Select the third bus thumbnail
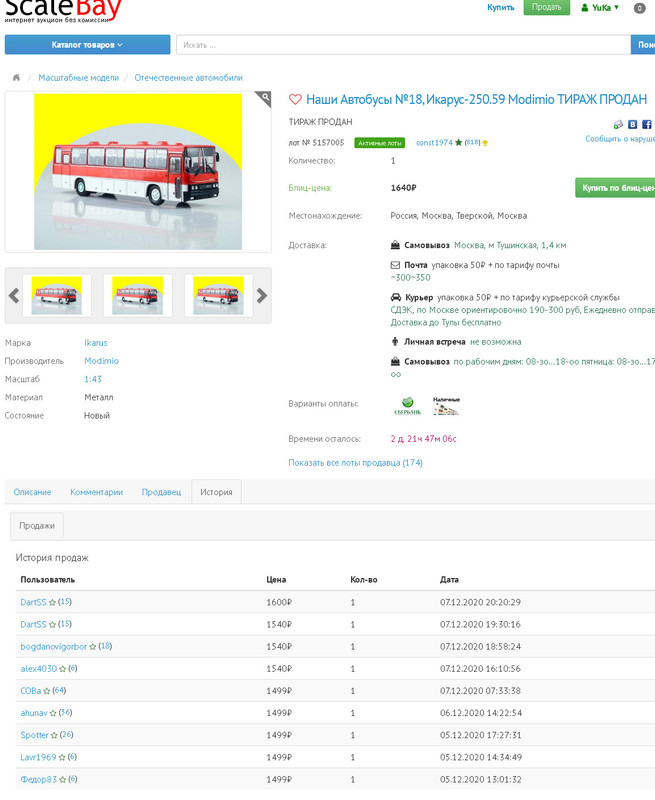 [218, 295]
